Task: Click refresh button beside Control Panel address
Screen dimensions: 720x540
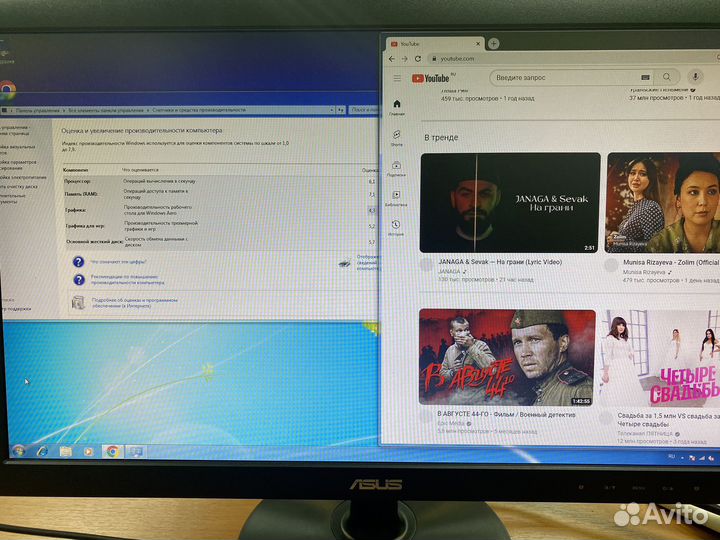Action: 341,110
